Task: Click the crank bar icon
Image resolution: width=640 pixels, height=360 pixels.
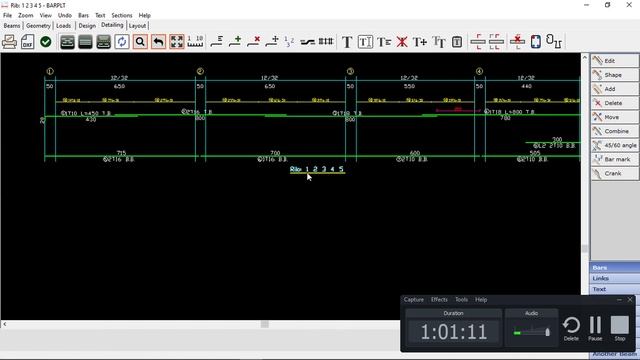Action: click(307, 42)
